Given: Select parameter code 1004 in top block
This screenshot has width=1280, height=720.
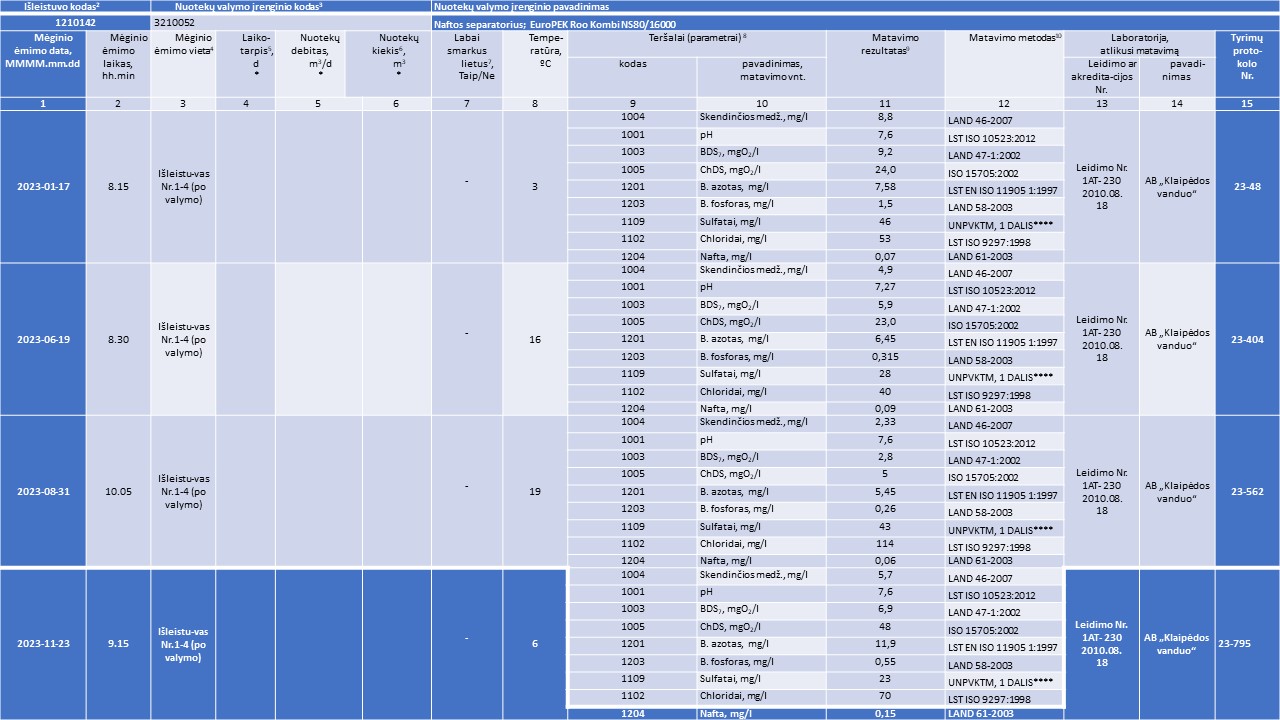Looking at the screenshot, I should [630, 118].
